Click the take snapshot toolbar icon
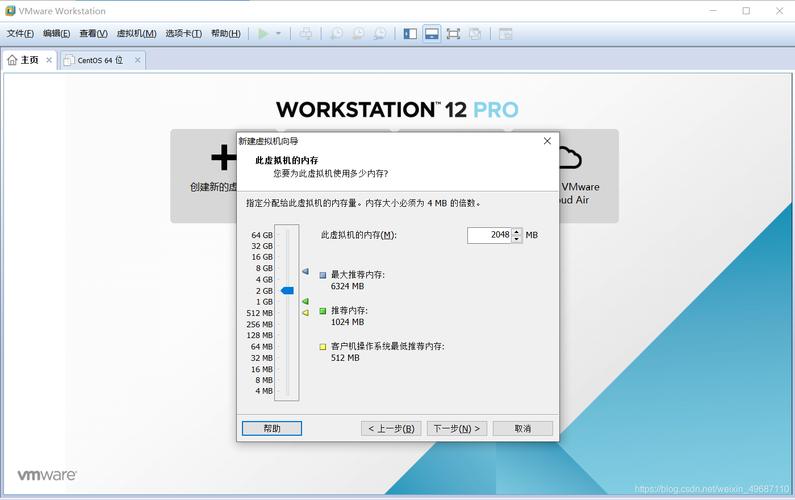 coord(336,33)
